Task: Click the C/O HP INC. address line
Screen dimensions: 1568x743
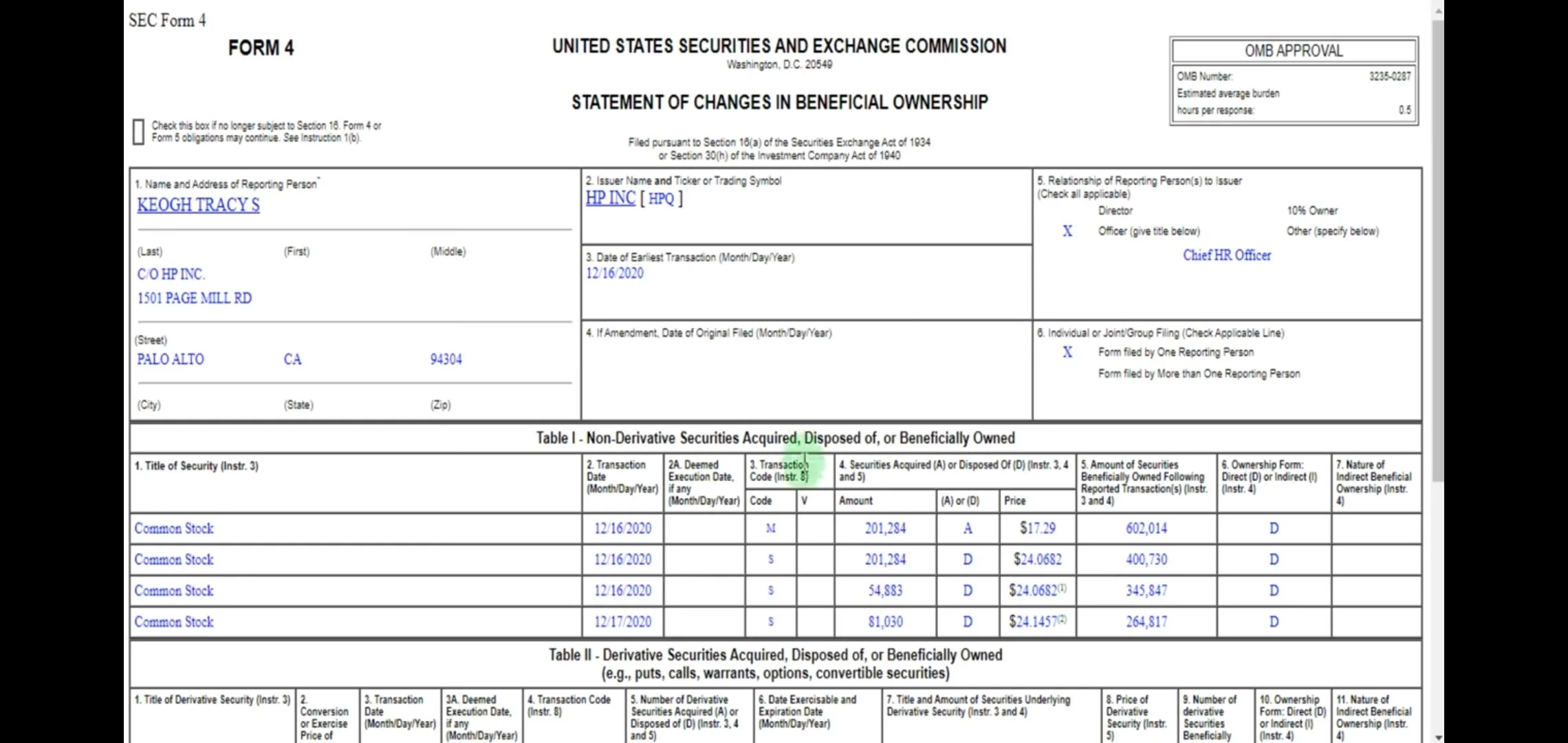Action: point(171,274)
